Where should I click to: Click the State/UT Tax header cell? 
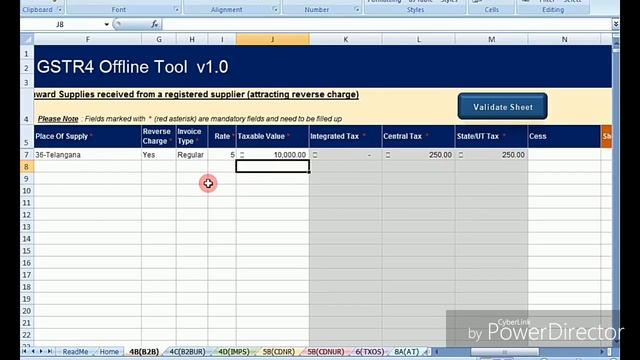[x=491, y=136]
